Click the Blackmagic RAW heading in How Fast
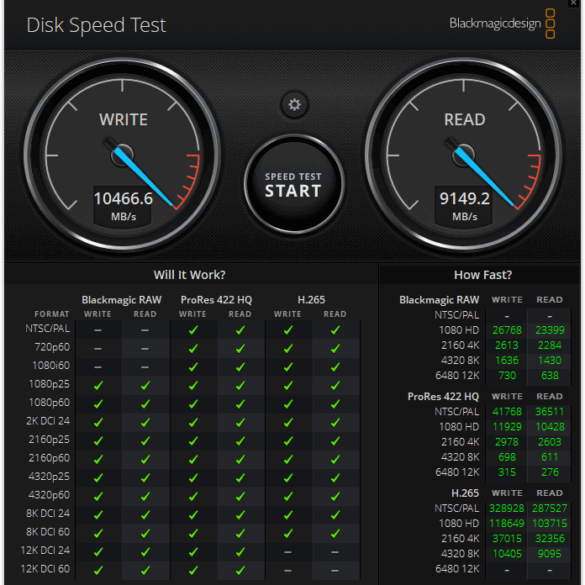Screen dimensions: 585x585 439,300
